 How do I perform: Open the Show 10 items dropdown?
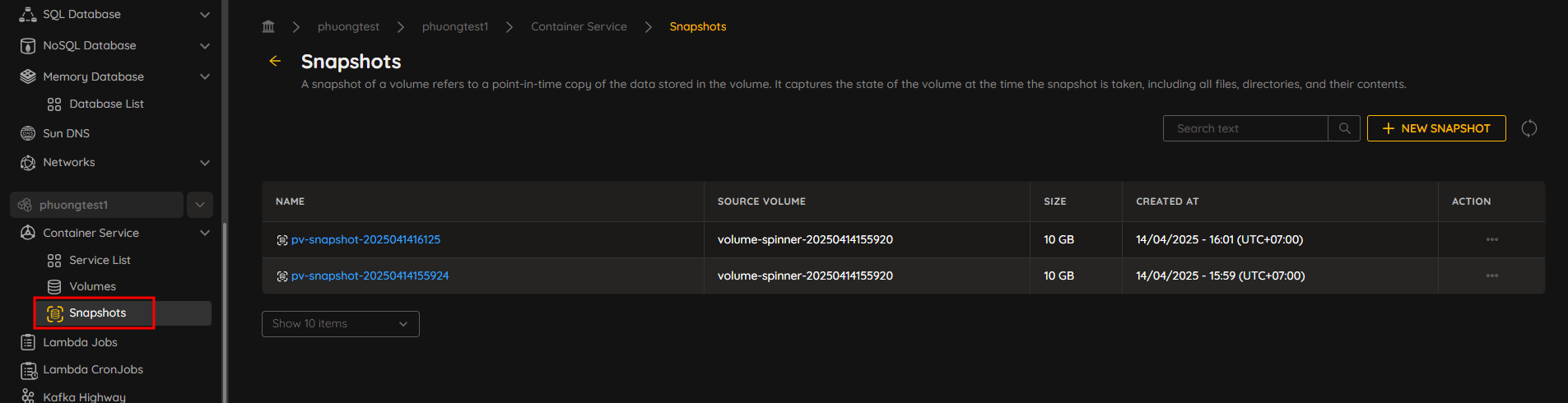pyautogui.click(x=341, y=324)
